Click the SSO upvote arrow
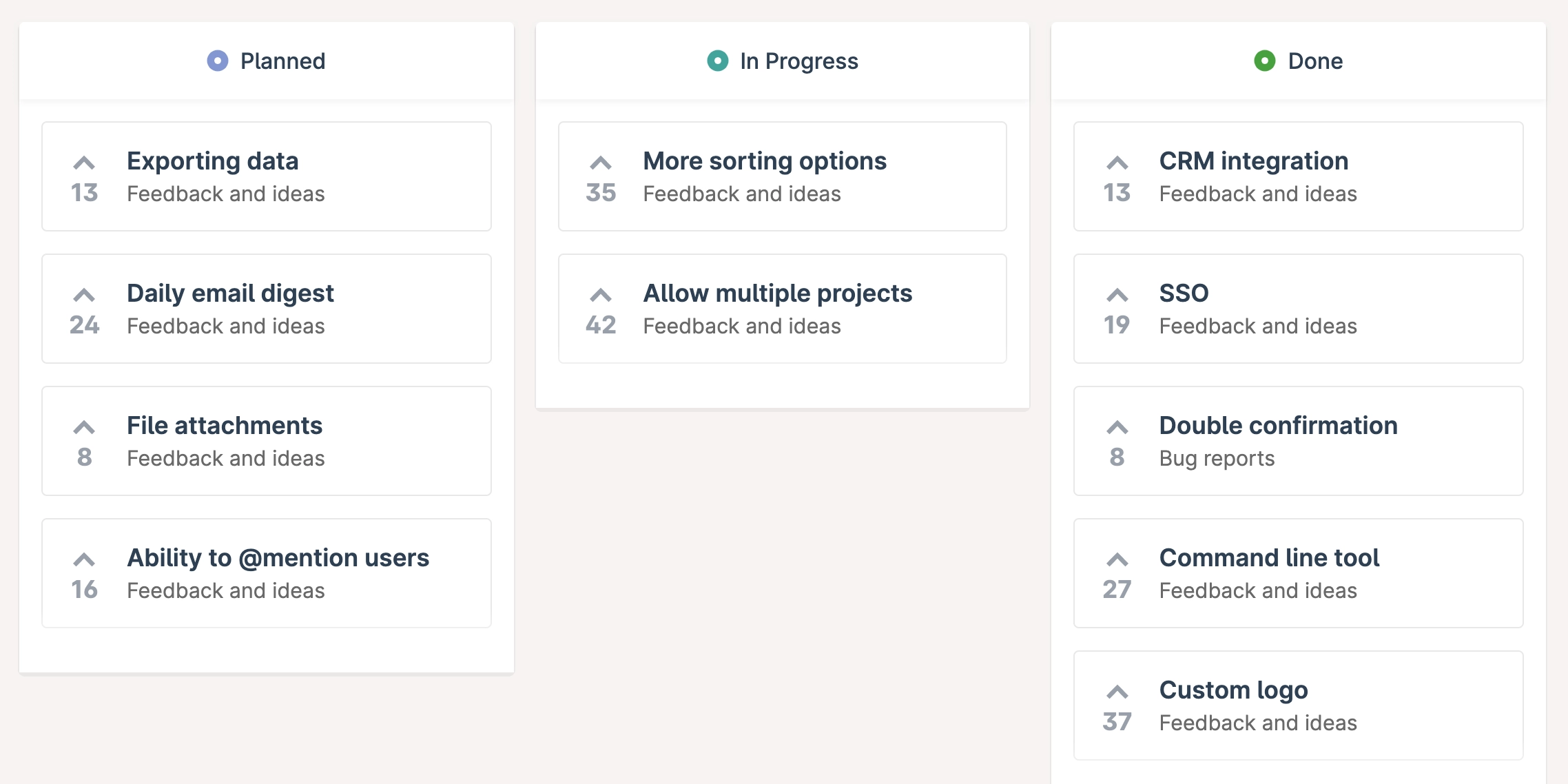This screenshot has width=1568, height=784. pyautogui.click(x=1117, y=296)
